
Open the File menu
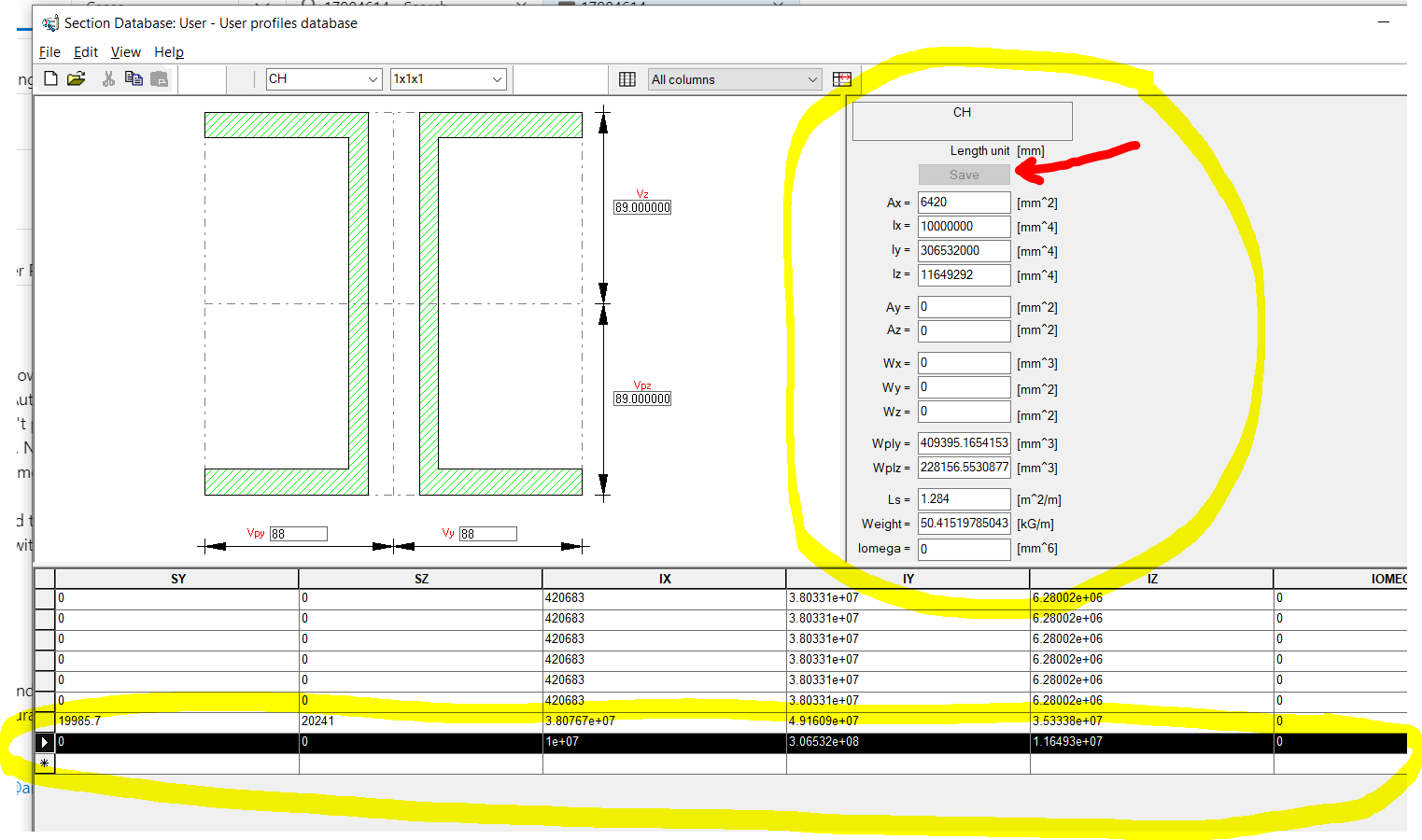click(x=49, y=52)
